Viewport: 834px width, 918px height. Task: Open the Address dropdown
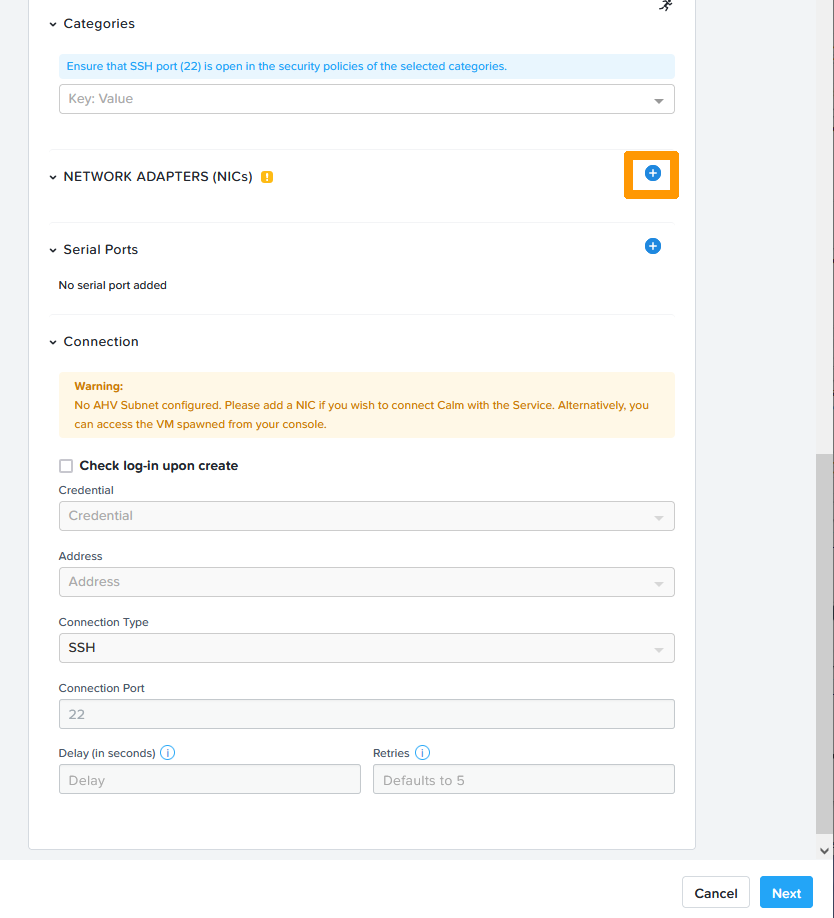(366, 582)
